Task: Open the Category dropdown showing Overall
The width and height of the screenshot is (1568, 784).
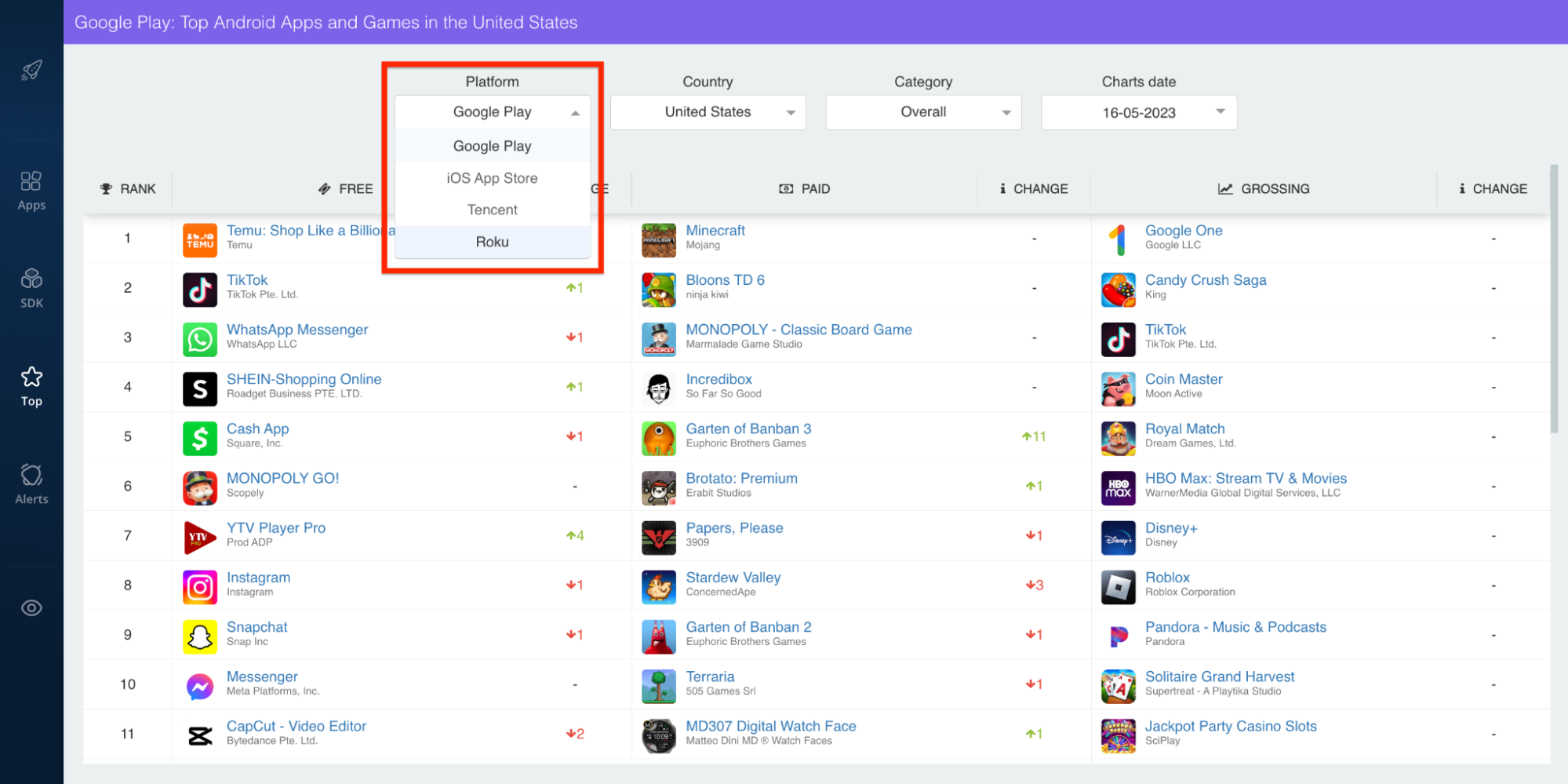Action: pyautogui.click(x=924, y=112)
